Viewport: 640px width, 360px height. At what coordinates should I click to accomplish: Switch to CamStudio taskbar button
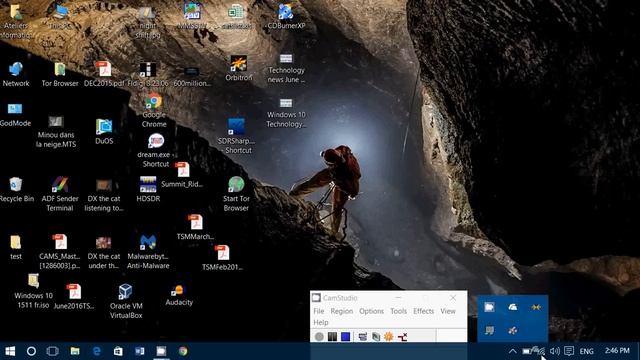pyautogui.click(x=161, y=351)
